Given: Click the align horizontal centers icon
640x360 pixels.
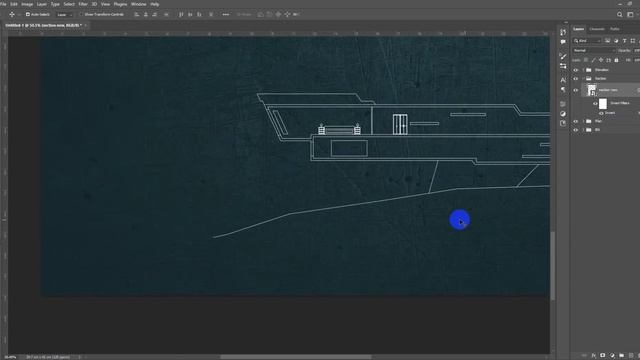Looking at the screenshot, I should pyautogui.click(x=146, y=14).
